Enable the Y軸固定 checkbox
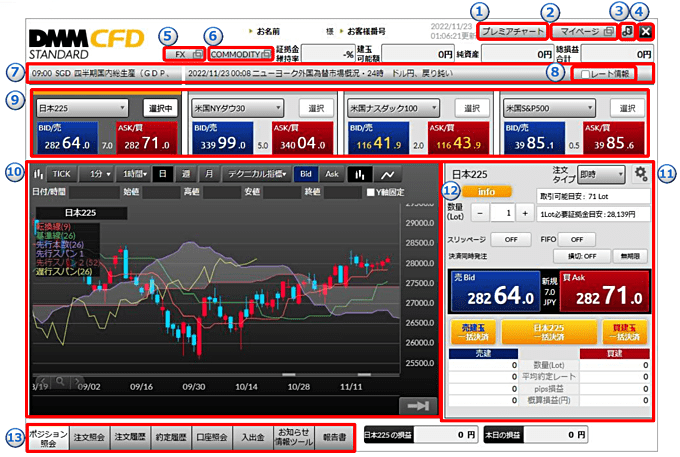The height and width of the screenshot is (457, 680). point(370,192)
